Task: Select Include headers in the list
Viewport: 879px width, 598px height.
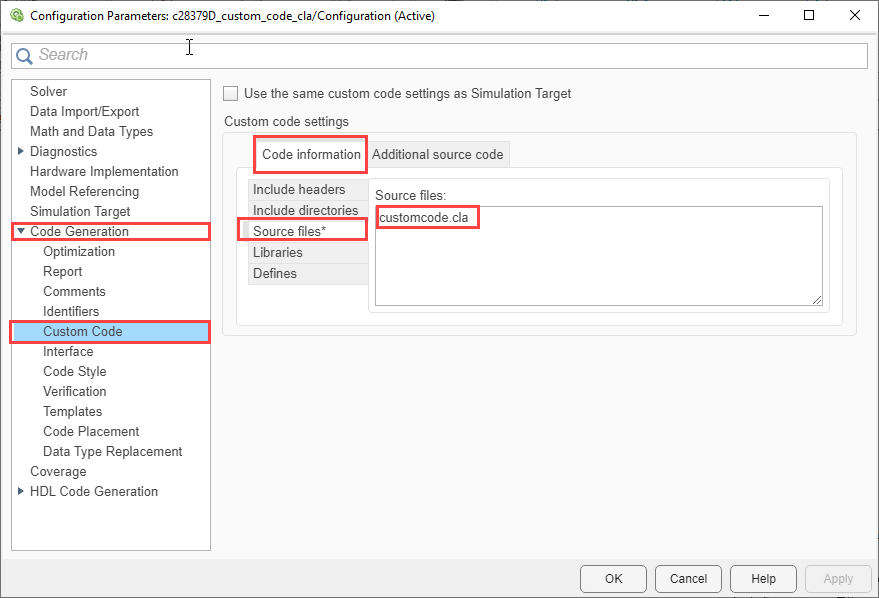Action: (x=299, y=189)
